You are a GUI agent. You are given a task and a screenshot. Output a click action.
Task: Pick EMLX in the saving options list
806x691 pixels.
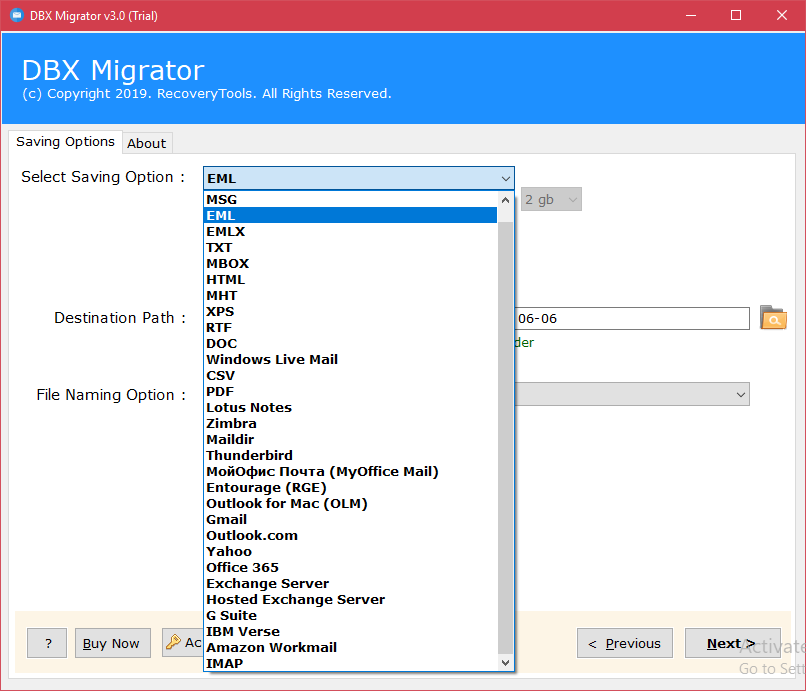pyautogui.click(x=351, y=231)
